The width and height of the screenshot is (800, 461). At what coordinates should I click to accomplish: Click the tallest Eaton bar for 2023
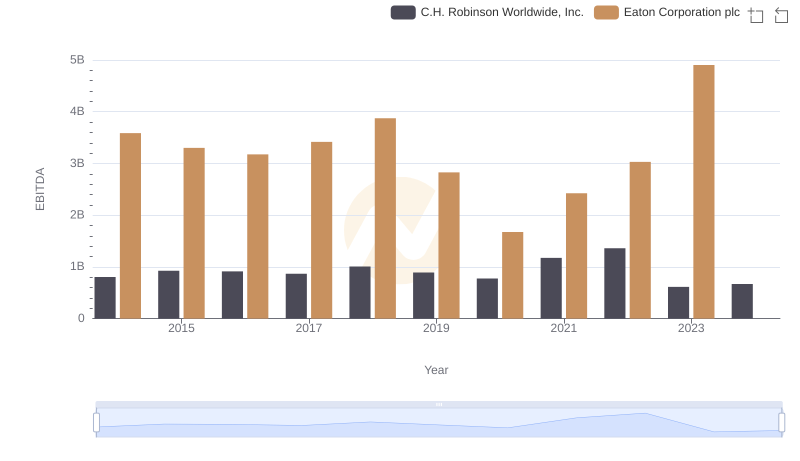pos(704,192)
